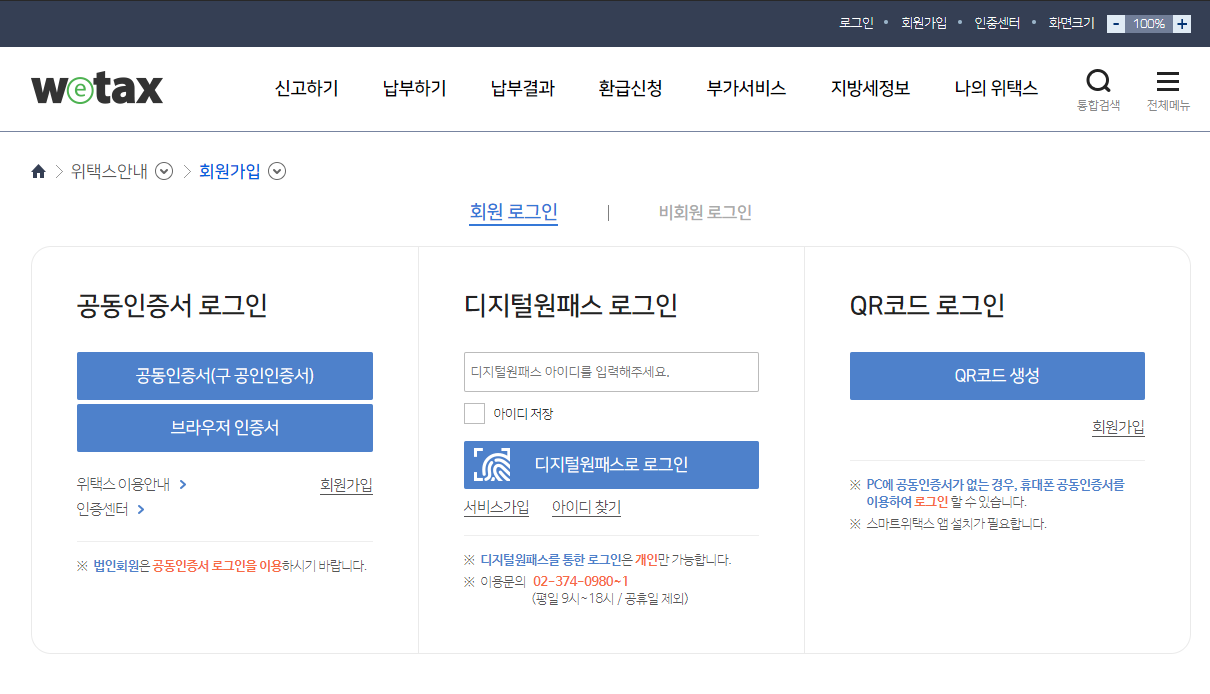
Task: Click the QR코드 로그인 heading
Action: coord(927,305)
